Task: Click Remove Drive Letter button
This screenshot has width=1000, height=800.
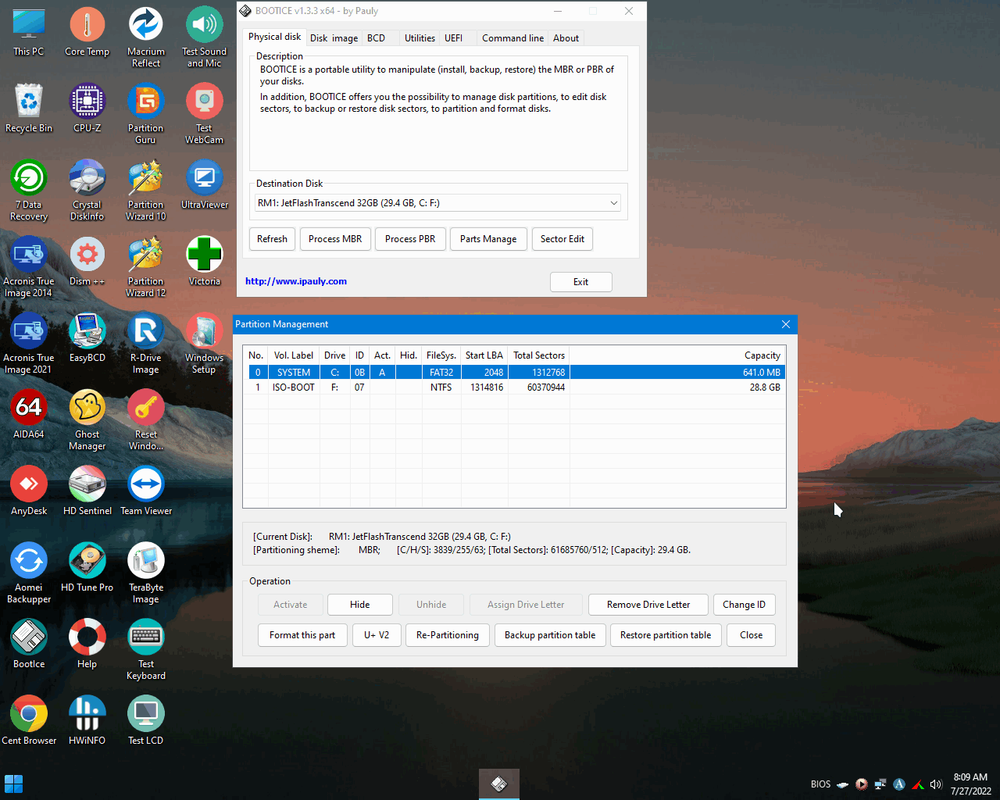Action: click(x=648, y=605)
